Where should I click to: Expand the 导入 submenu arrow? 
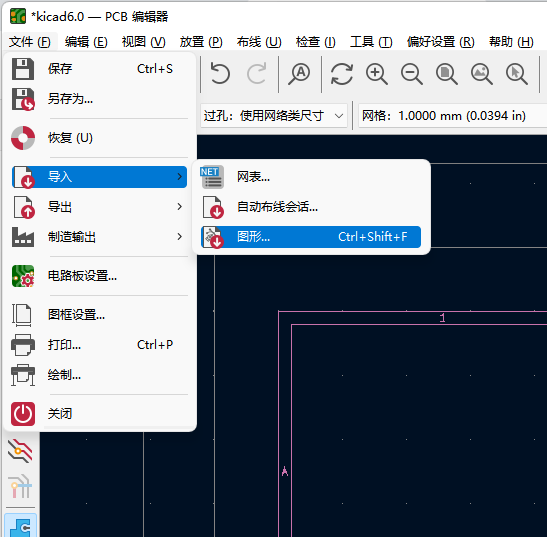[x=179, y=177]
